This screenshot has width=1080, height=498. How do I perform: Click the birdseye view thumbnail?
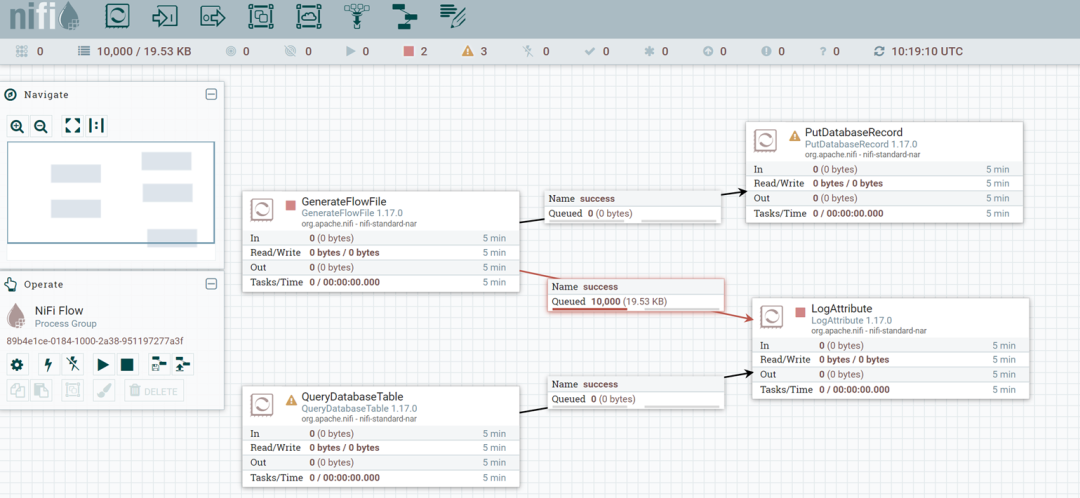[111, 192]
